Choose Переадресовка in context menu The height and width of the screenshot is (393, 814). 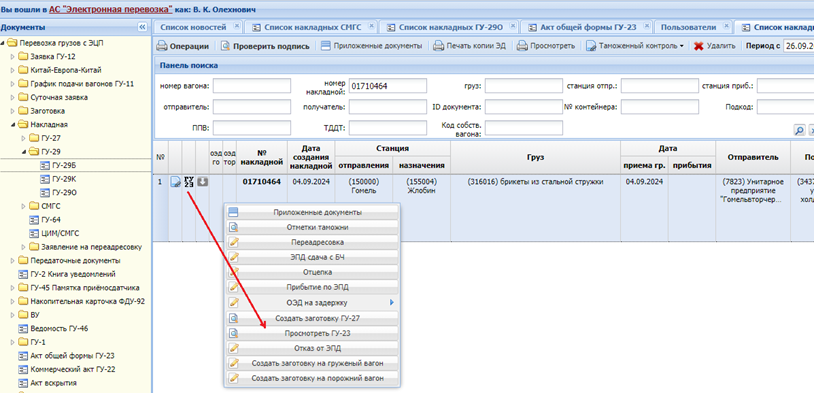[313, 242]
